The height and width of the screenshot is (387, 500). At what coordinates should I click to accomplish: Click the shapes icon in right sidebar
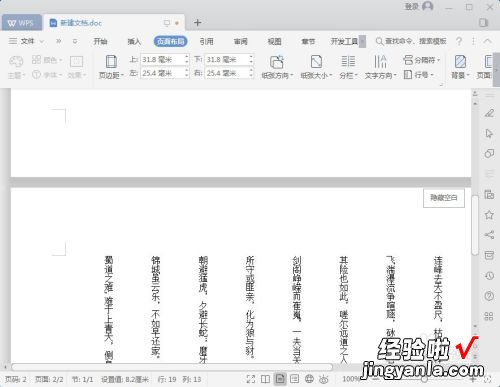click(x=489, y=154)
